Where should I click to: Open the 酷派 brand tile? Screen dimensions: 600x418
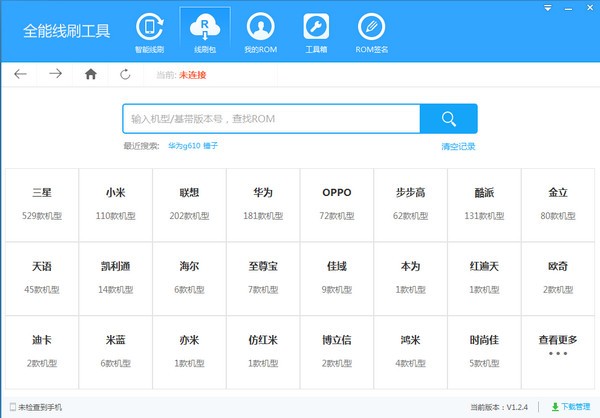click(484, 205)
